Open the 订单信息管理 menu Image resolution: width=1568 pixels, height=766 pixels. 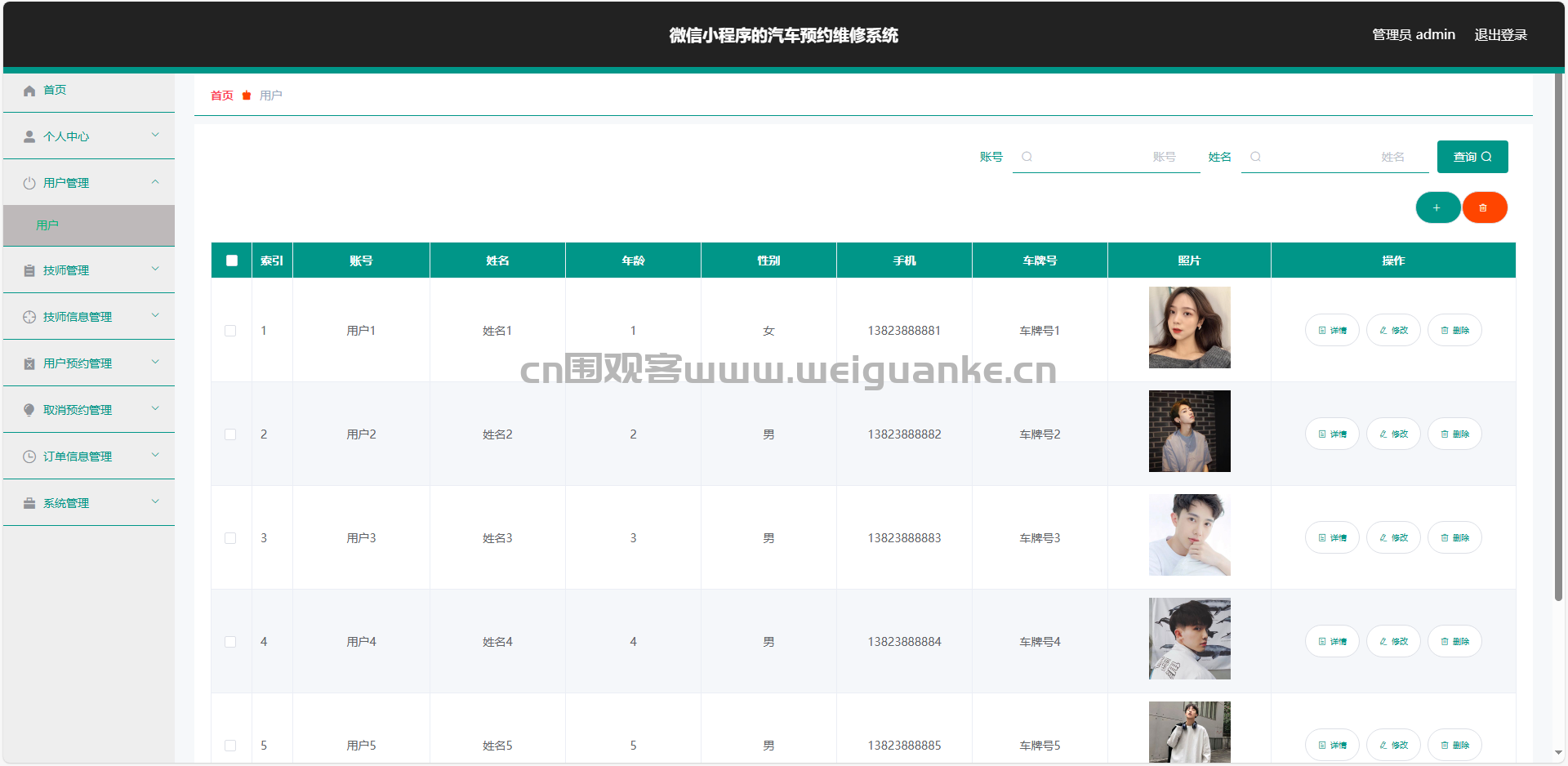[x=89, y=456]
